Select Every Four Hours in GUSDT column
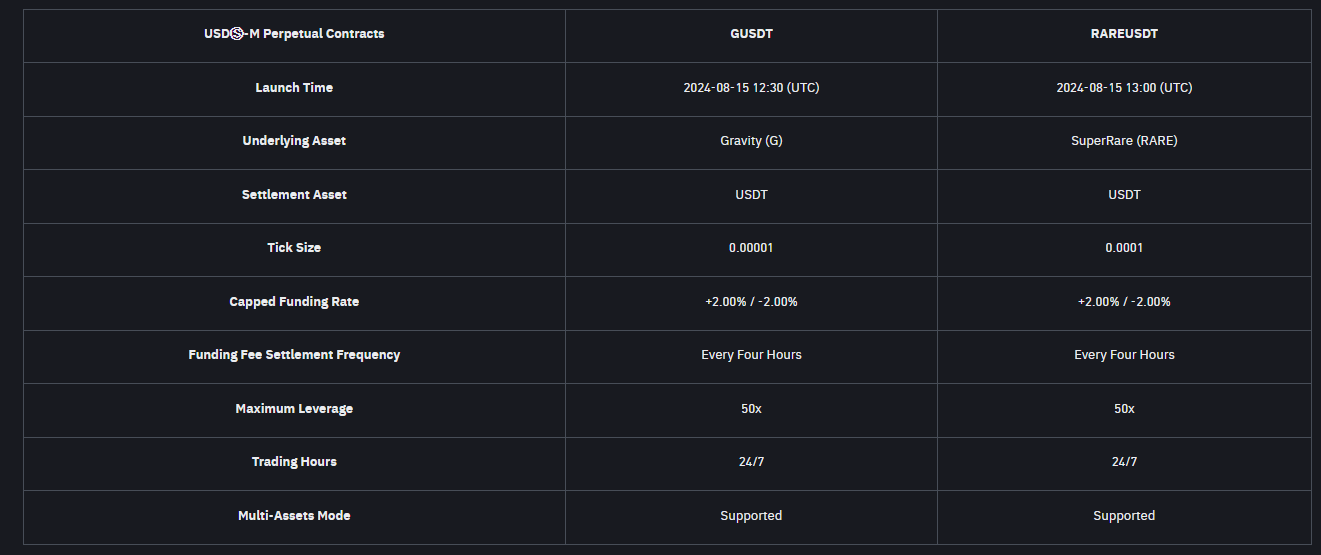This screenshot has width=1321, height=555. [751, 355]
